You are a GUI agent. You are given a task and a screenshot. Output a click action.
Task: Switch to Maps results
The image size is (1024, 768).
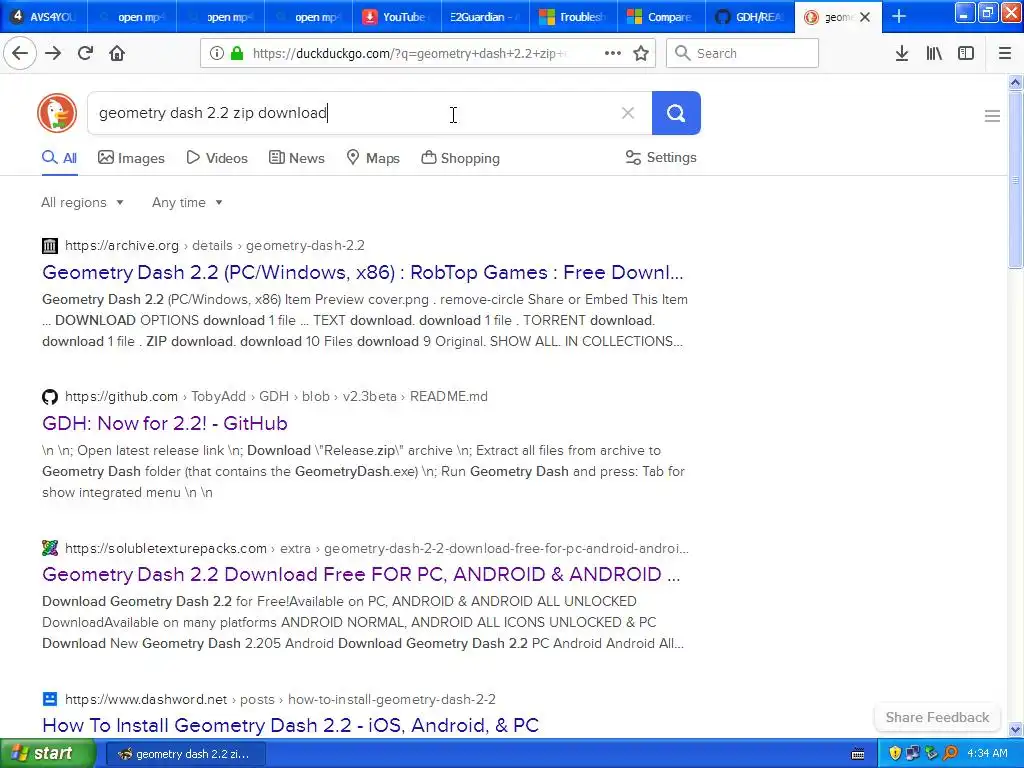[x=373, y=158]
